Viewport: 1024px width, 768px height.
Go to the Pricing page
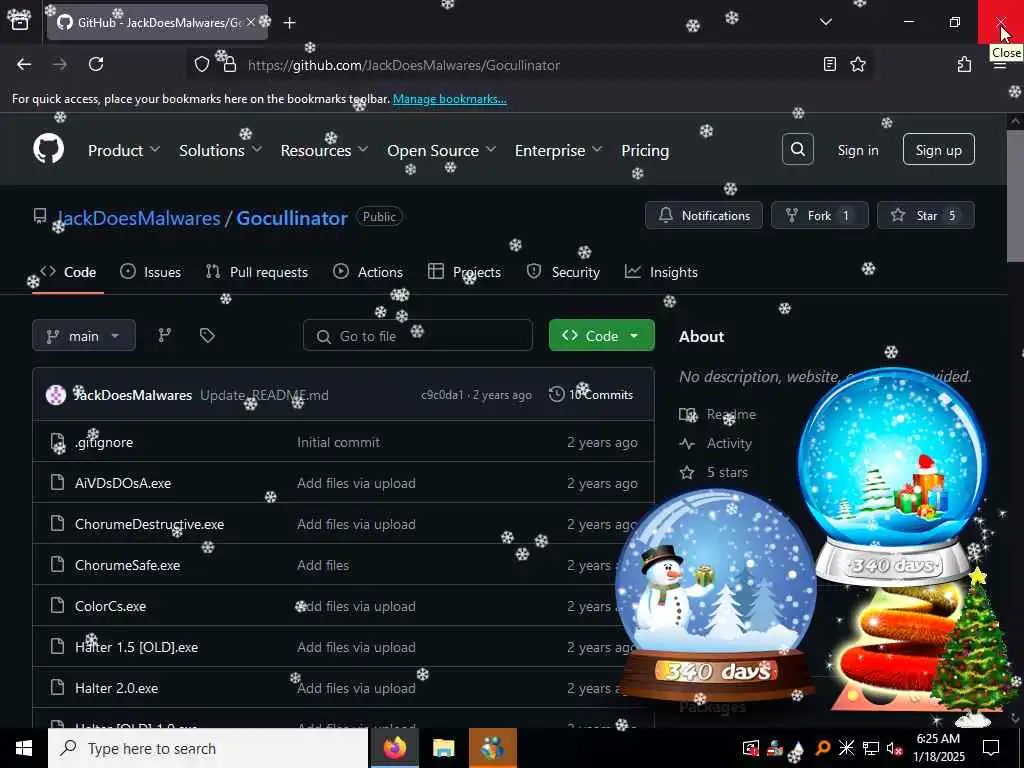point(645,150)
